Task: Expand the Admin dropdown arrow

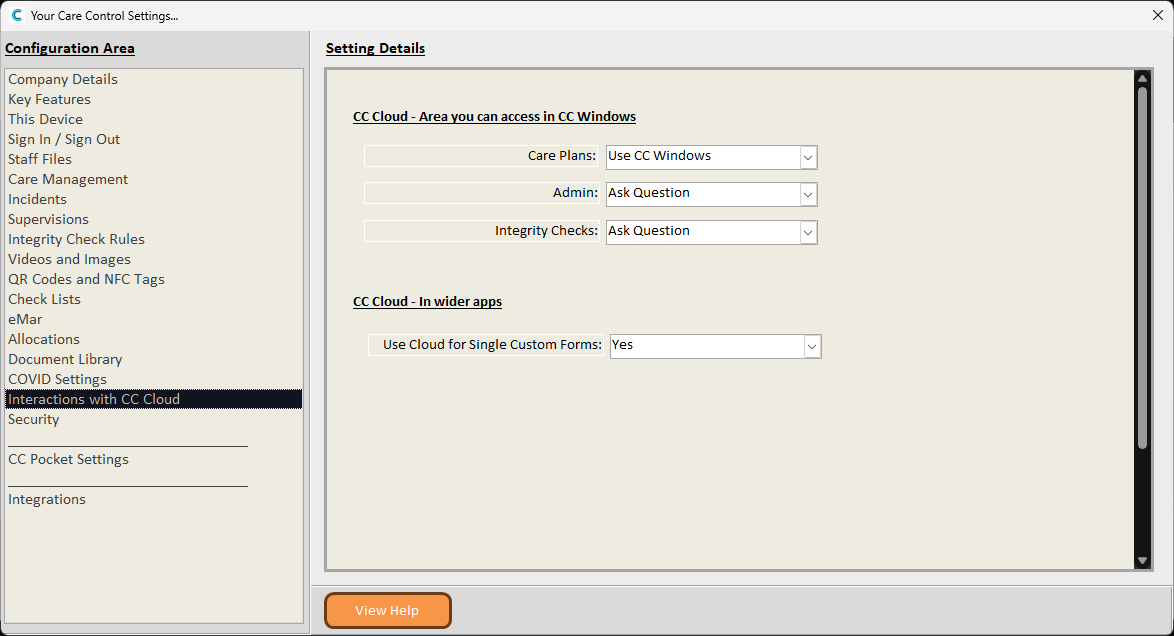Action: [808, 195]
